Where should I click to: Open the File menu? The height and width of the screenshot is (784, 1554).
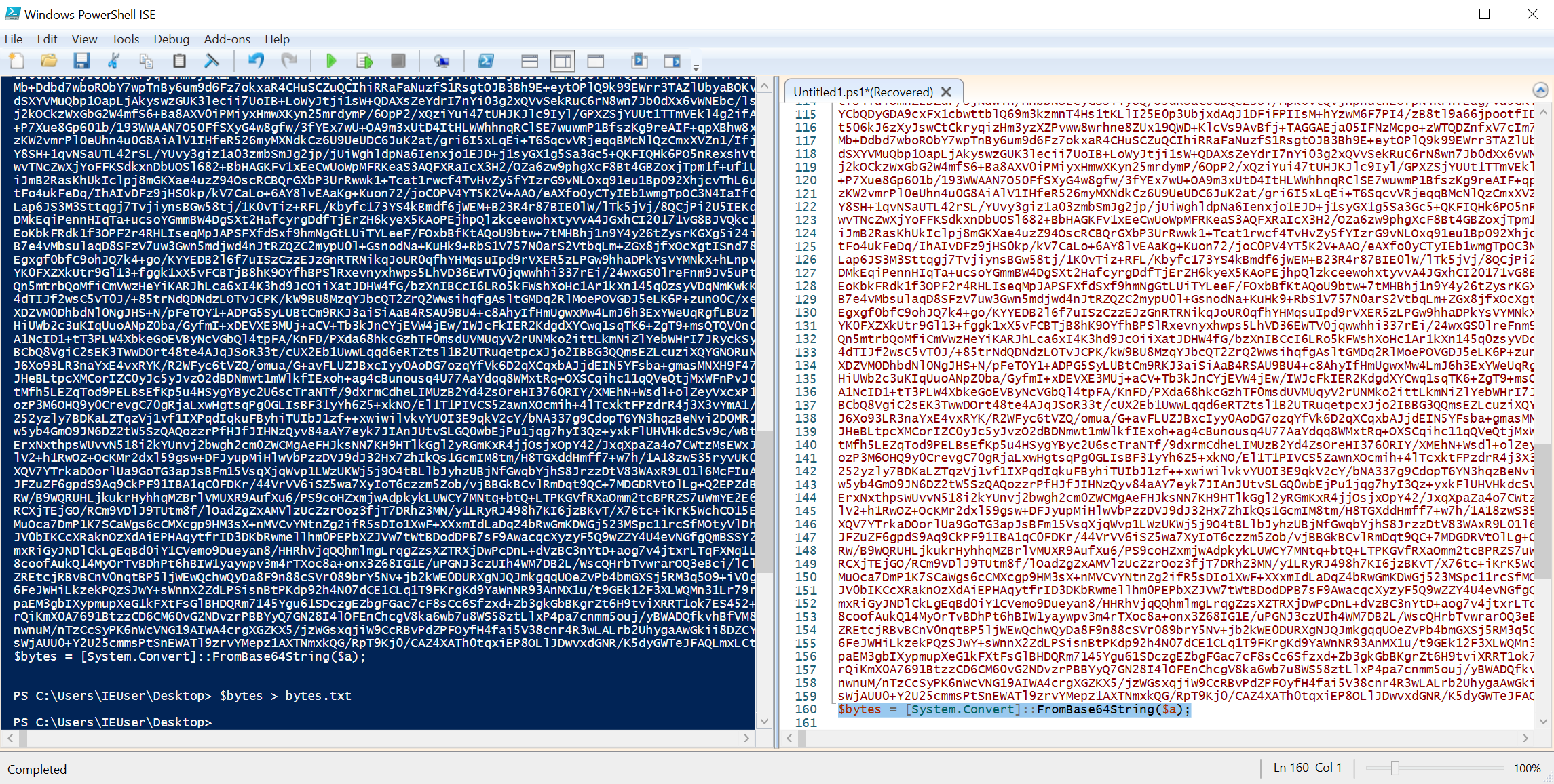click(x=14, y=39)
